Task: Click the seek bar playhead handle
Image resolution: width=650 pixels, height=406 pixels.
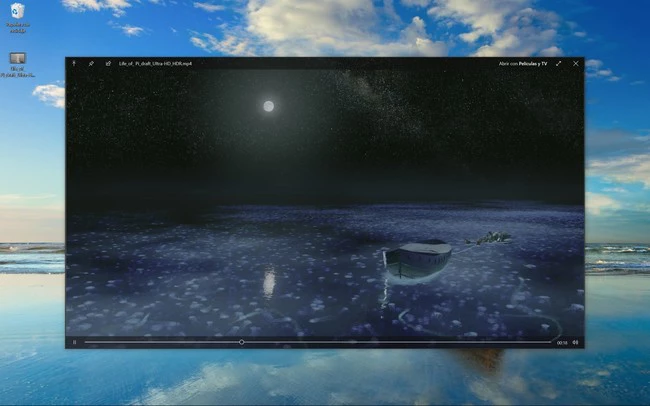Action: coord(241,342)
